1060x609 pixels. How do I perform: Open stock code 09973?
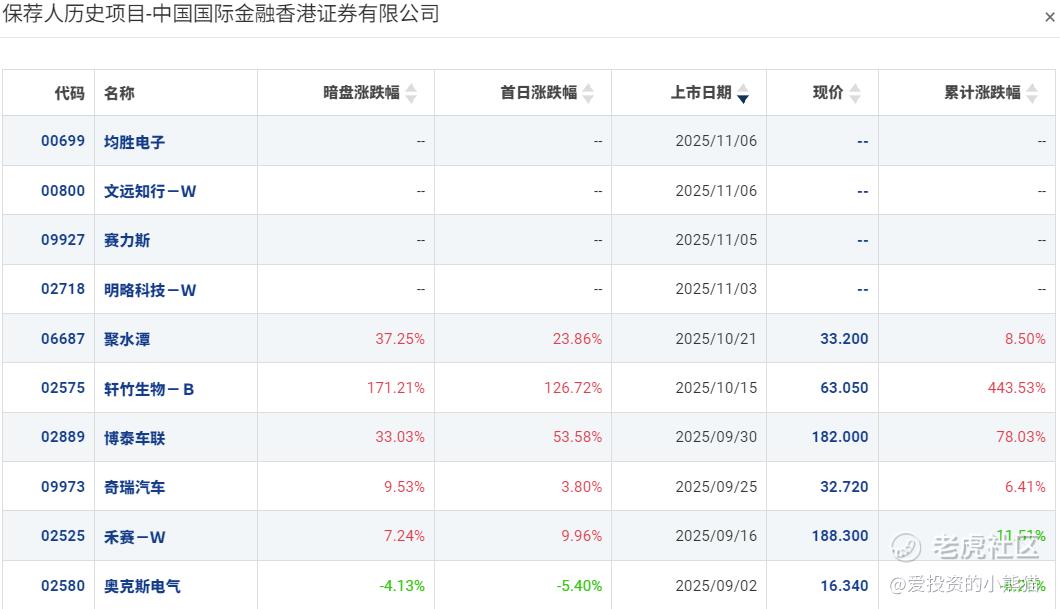tap(63, 486)
